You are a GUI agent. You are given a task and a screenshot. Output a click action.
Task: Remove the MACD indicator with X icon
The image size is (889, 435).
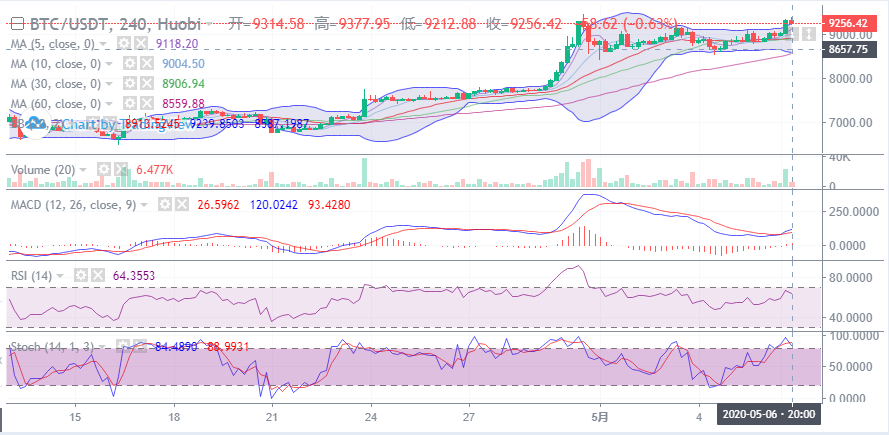180,204
